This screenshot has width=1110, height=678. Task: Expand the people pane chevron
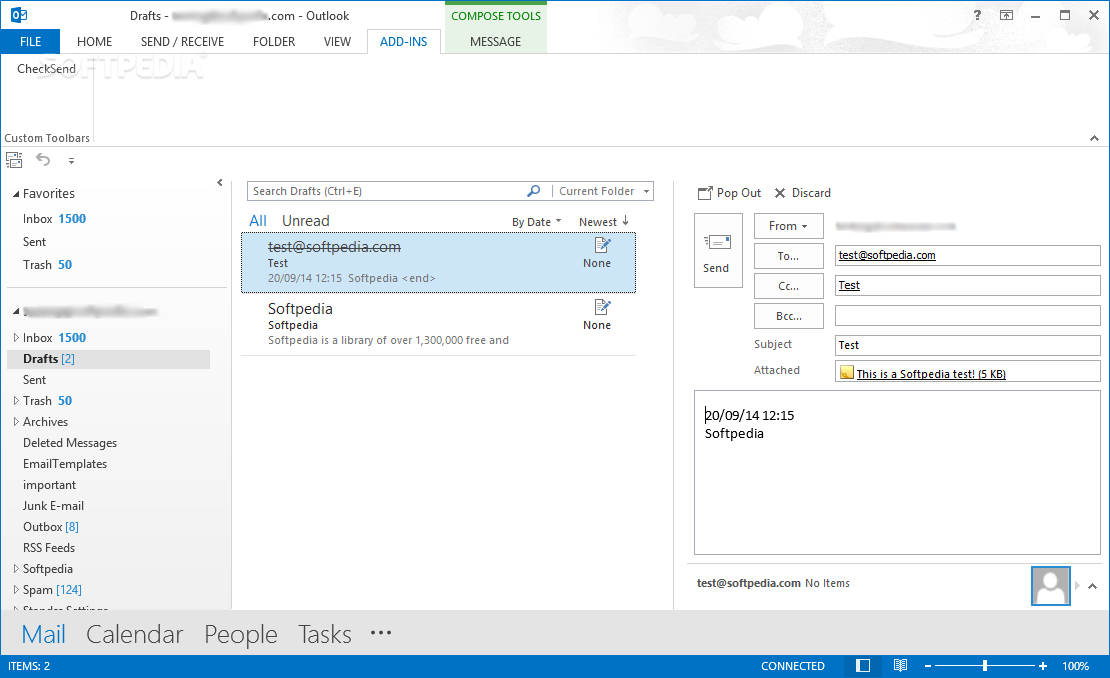(x=1092, y=586)
